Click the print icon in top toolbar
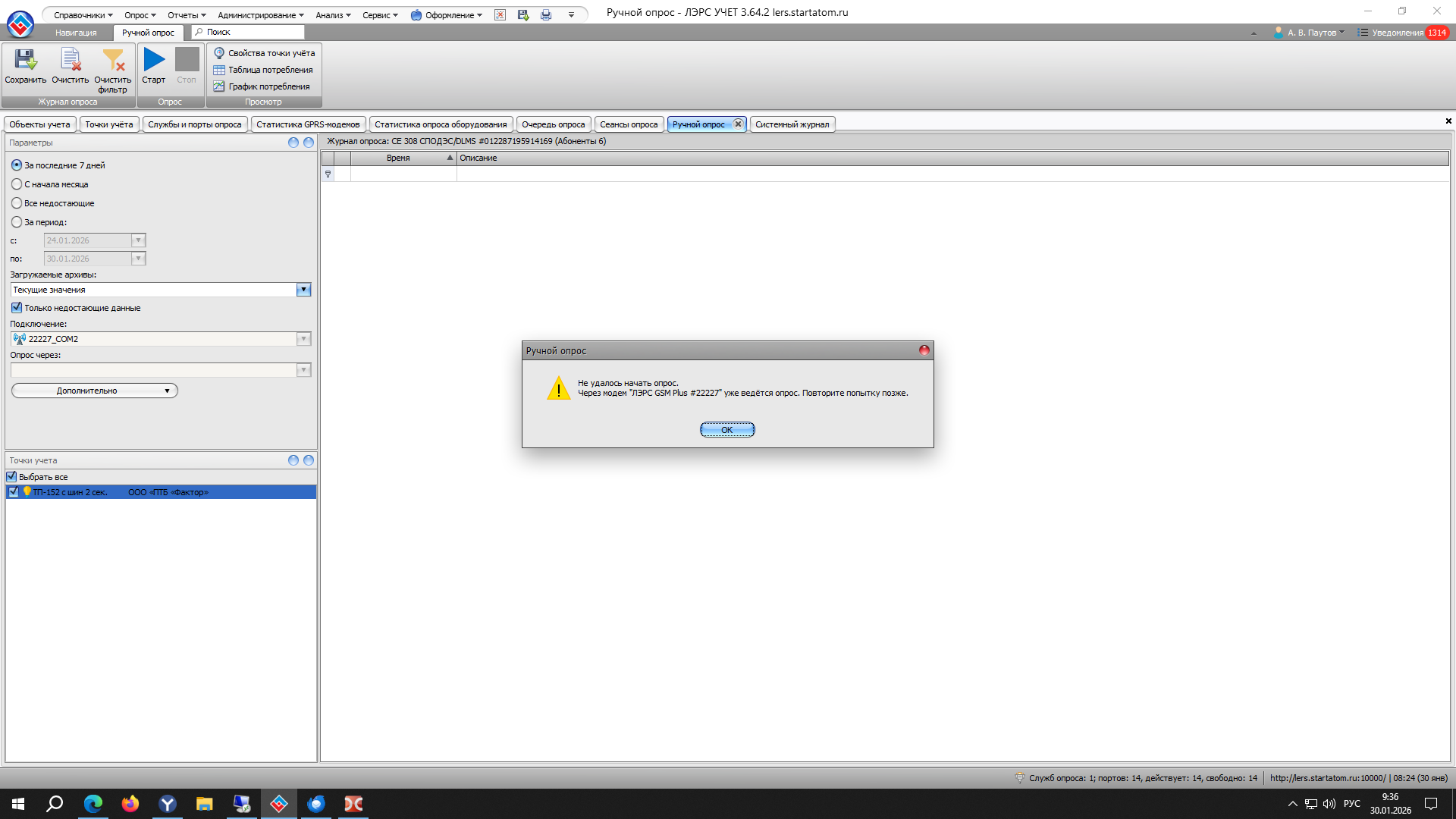 (x=546, y=15)
